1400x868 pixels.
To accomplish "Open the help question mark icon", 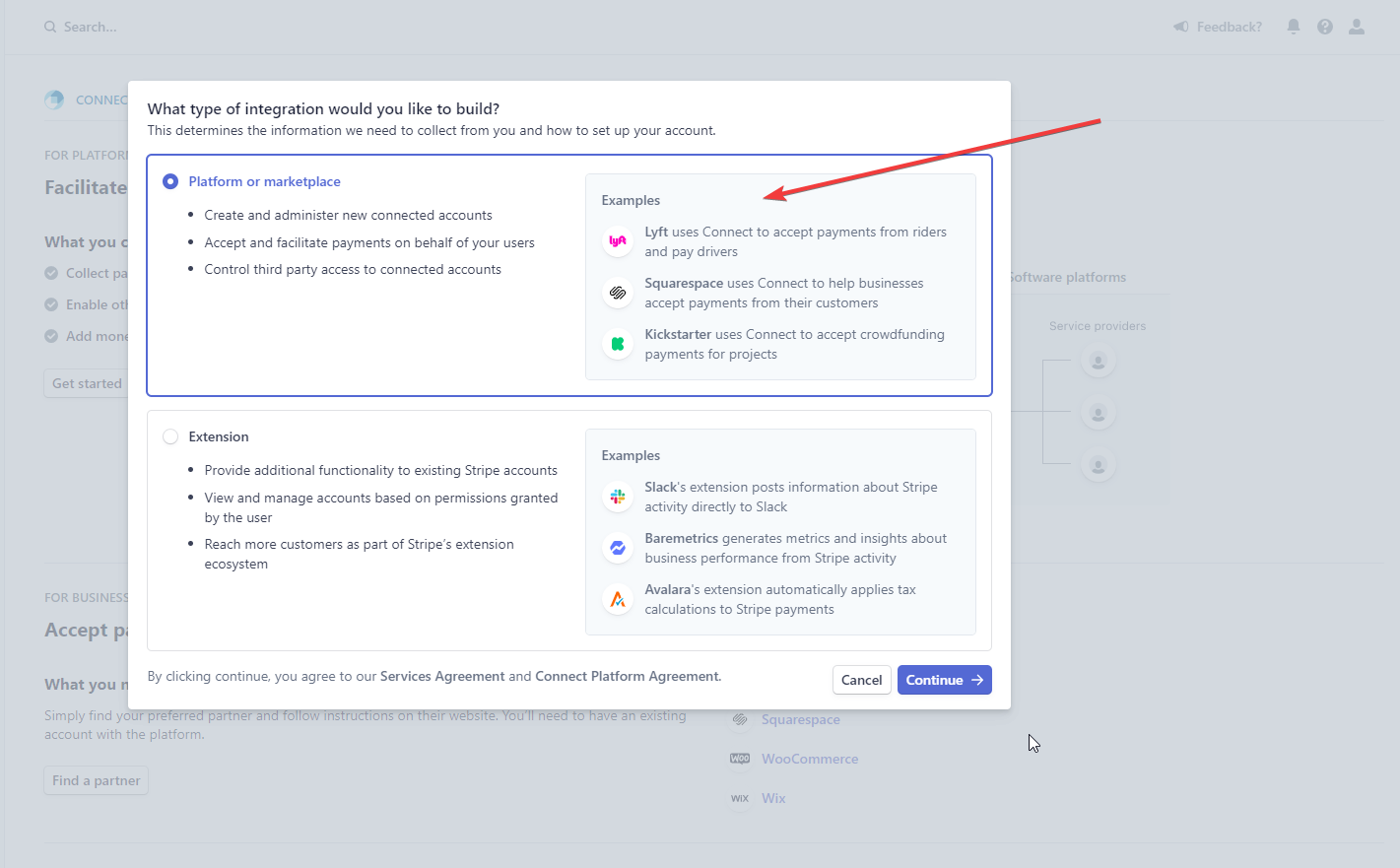I will [x=1325, y=27].
